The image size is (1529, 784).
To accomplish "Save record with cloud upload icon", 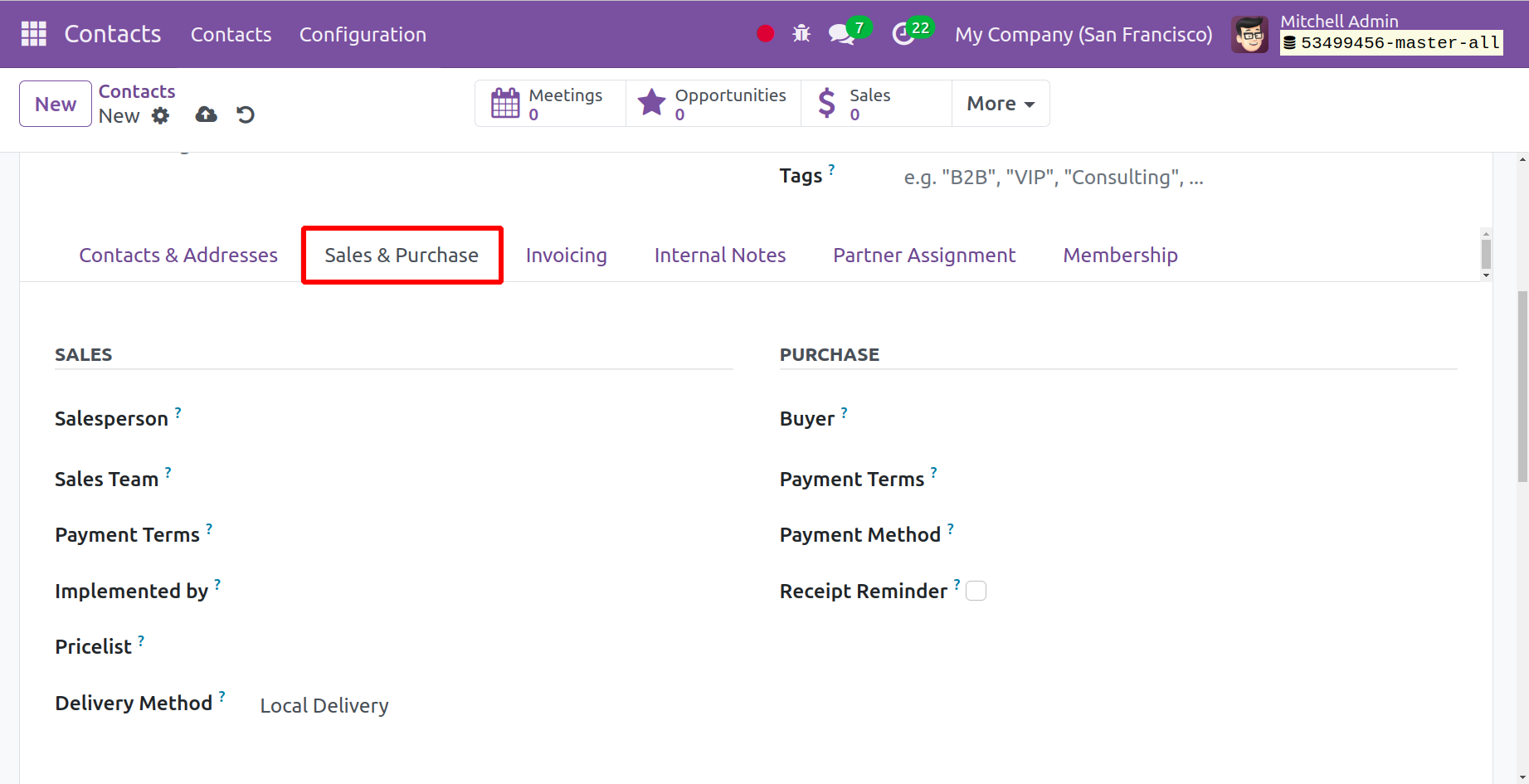I will tap(206, 115).
